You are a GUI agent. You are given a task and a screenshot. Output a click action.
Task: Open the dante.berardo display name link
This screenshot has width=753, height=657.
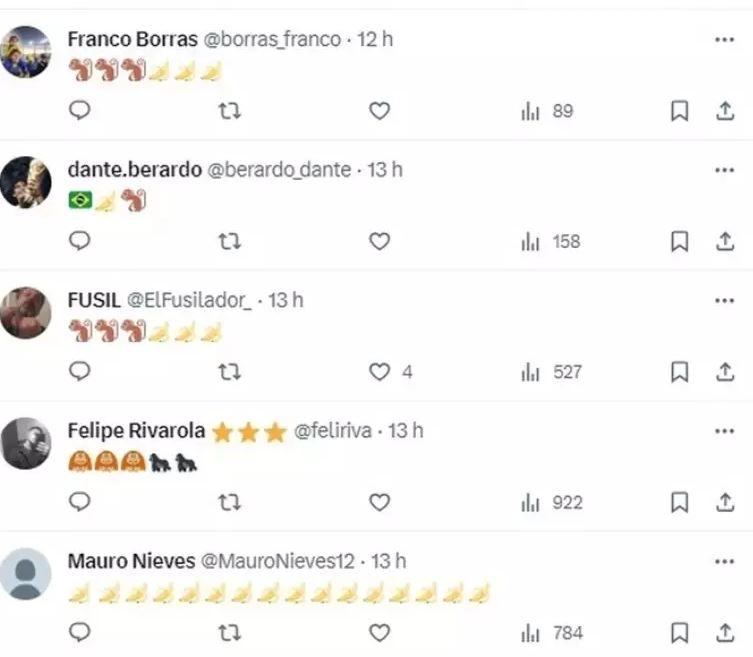133,170
